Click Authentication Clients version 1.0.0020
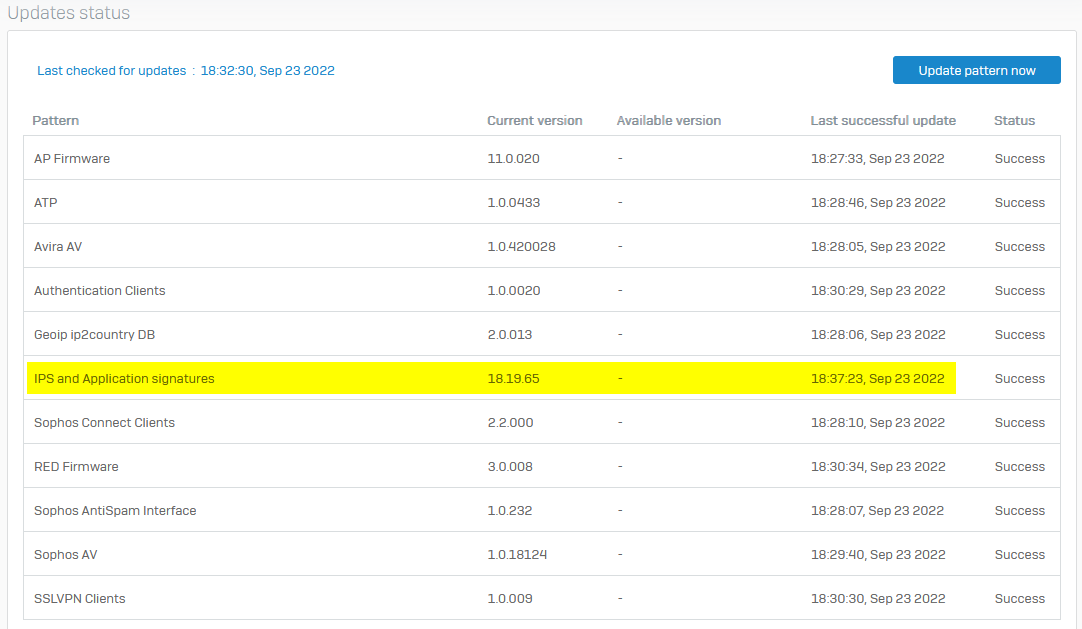 [x=513, y=291]
